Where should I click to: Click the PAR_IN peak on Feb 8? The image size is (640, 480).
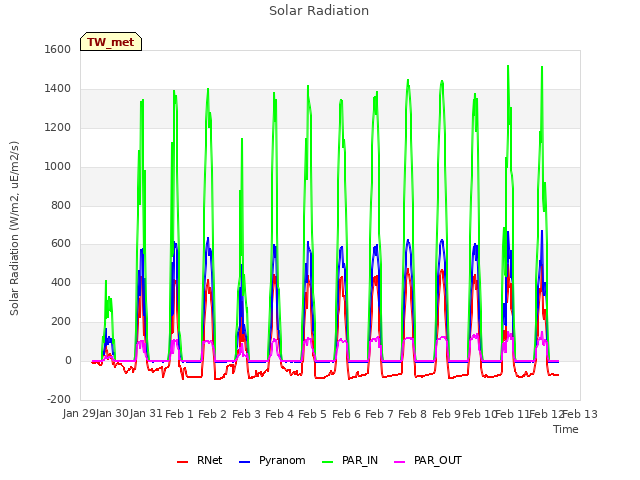coord(408,80)
